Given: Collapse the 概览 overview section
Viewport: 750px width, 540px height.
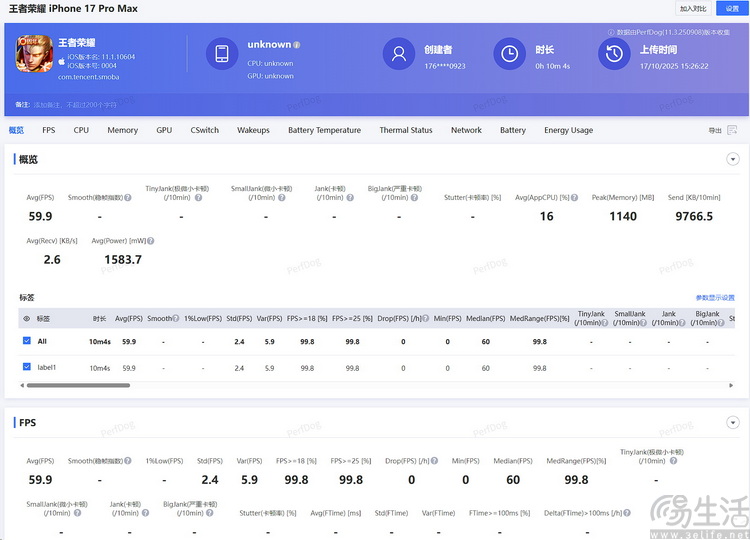Looking at the screenshot, I should [732, 159].
